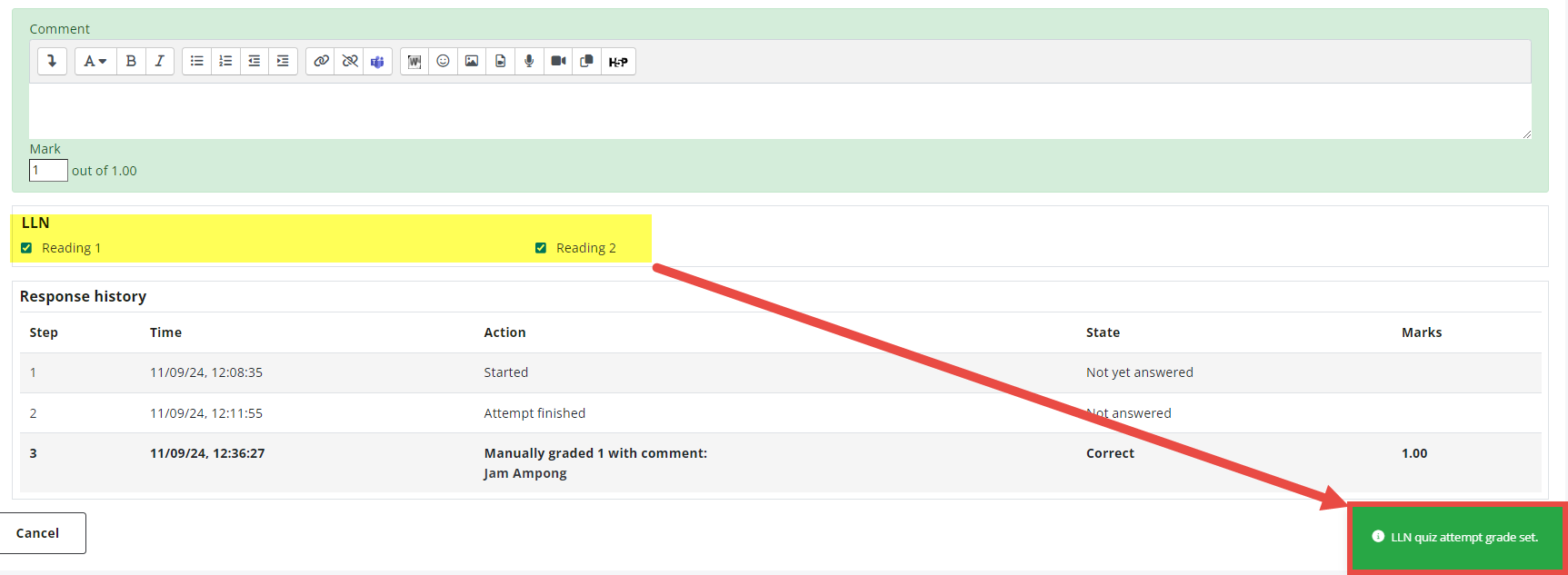Screen dimensions: 1568x575
Task: Remove the link with the unlink icon
Action: [x=349, y=61]
